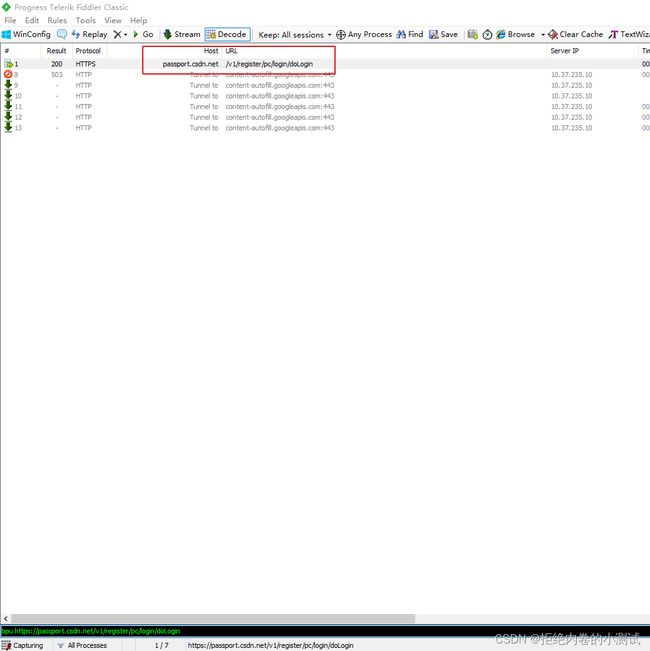Viewport: 650px width, 651px height.
Task: Sort by Server IP column header
Action: 564,51
